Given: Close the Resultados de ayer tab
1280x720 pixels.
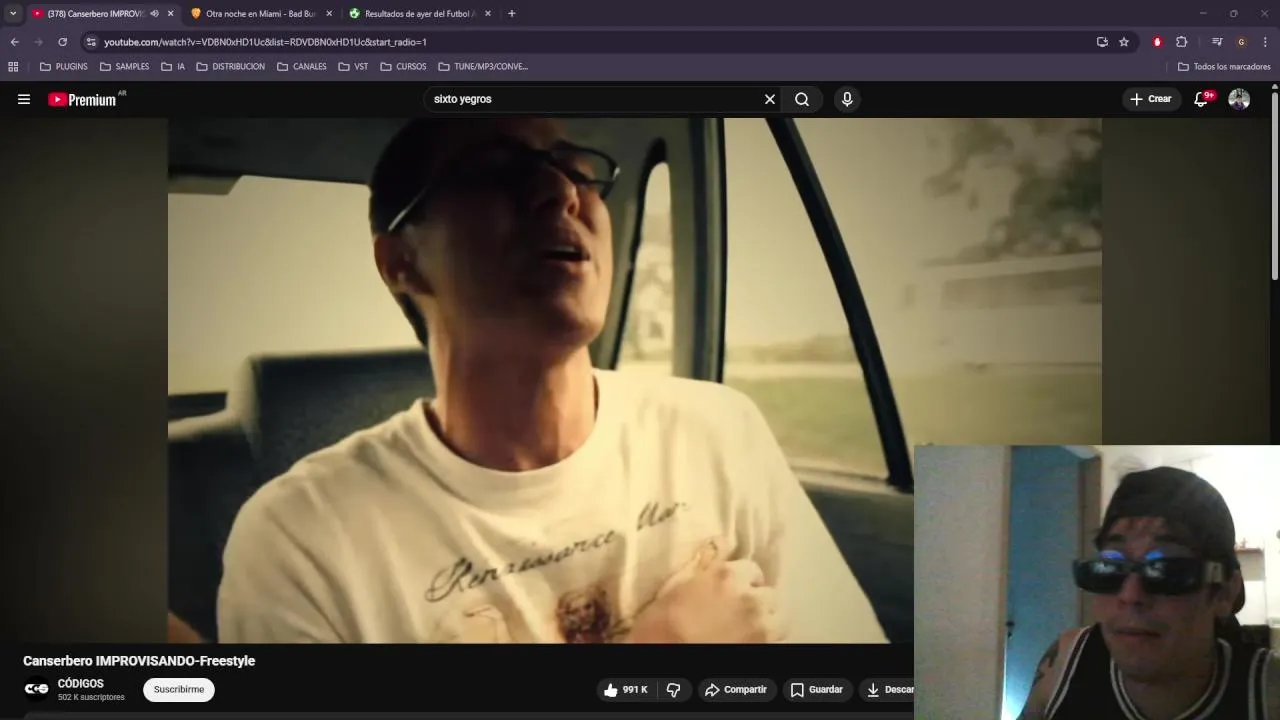Looking at the screenshot, I should 487,14.
